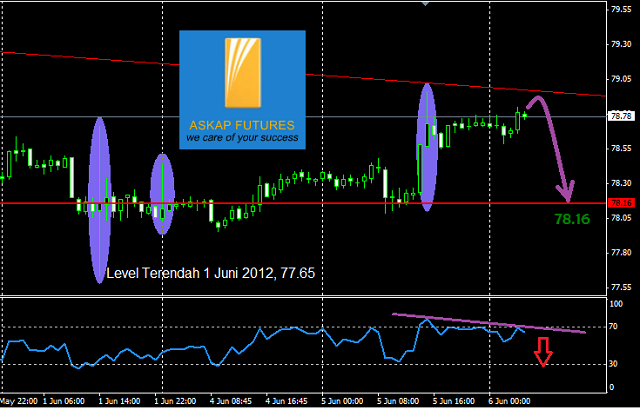Click the red 78.16 price axis label
Image resolution: width=640 pixels, height=410 pixels.
pyautogui.click(x=621, y=203)
